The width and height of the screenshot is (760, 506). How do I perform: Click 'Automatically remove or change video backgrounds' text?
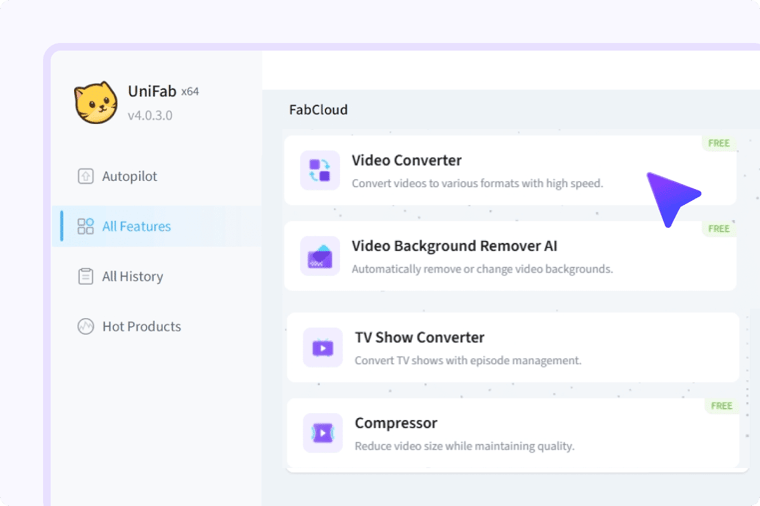tap(482, 269)
